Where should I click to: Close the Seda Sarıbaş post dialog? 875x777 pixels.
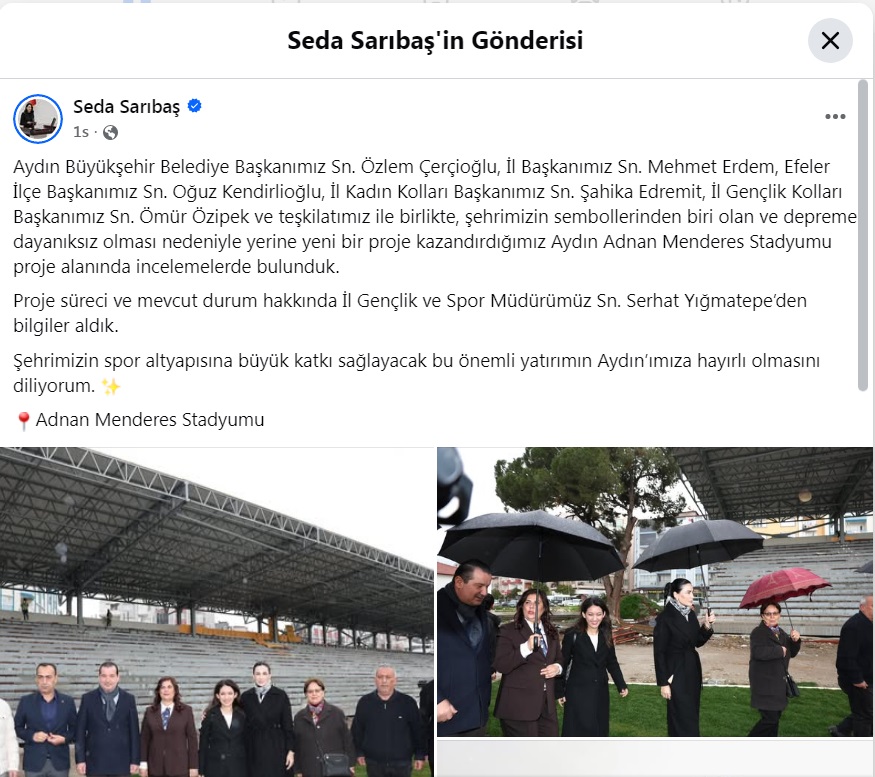pyautogui.click(x=830, y=40)
